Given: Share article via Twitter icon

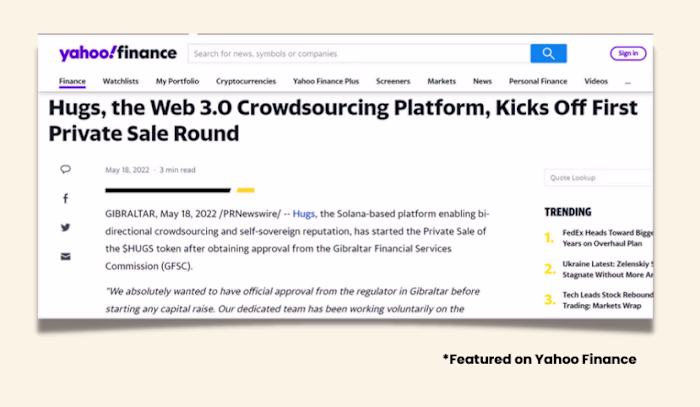Looking at the screenshot, I should pyautogui.click(x=66, y=227).
